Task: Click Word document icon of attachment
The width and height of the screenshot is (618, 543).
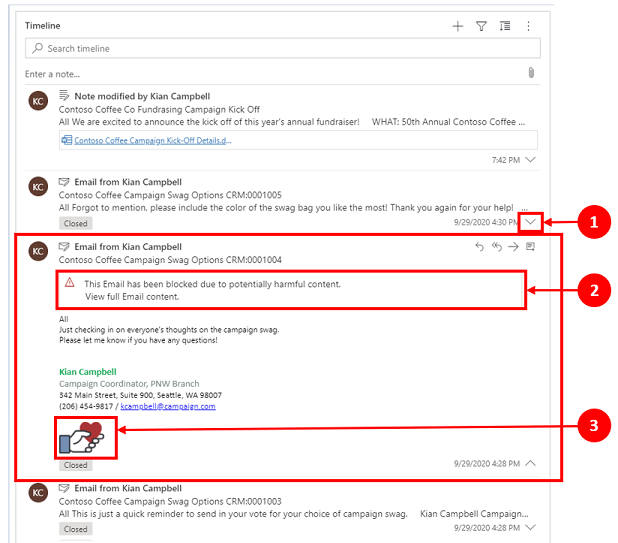Action: (67, 140)
